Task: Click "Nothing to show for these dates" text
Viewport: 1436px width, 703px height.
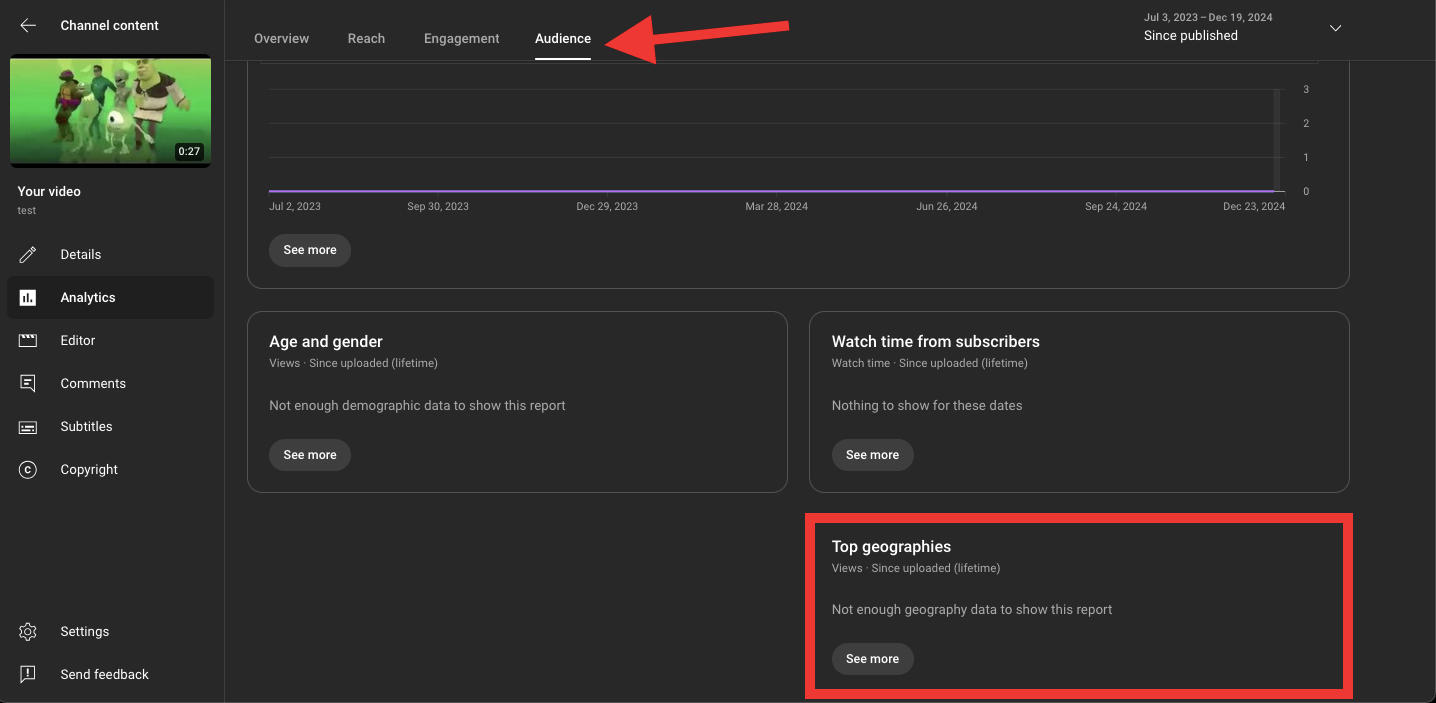Action: tap(927, 405)
